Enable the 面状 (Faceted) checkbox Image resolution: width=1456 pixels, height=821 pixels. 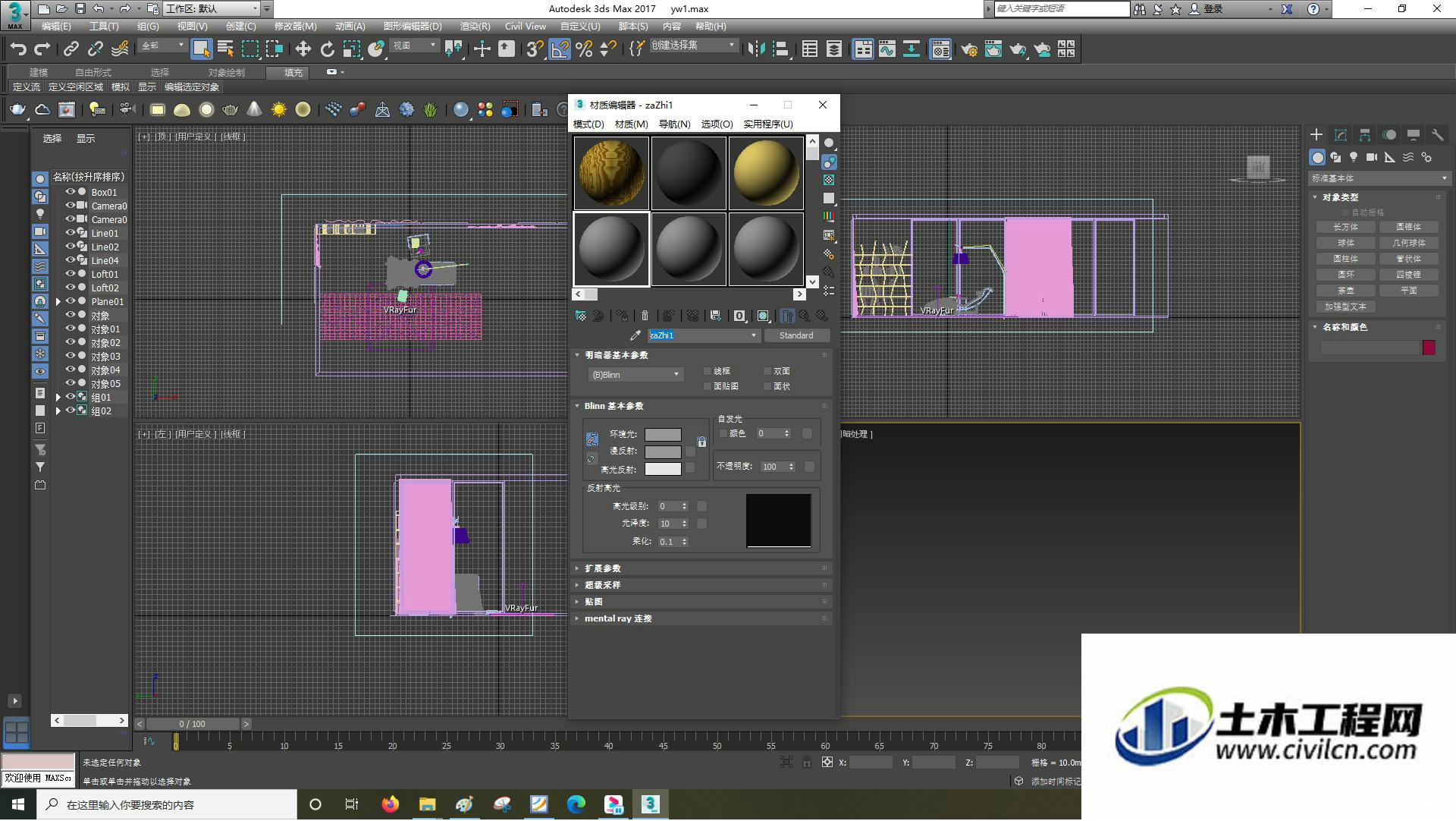[767, 386]
